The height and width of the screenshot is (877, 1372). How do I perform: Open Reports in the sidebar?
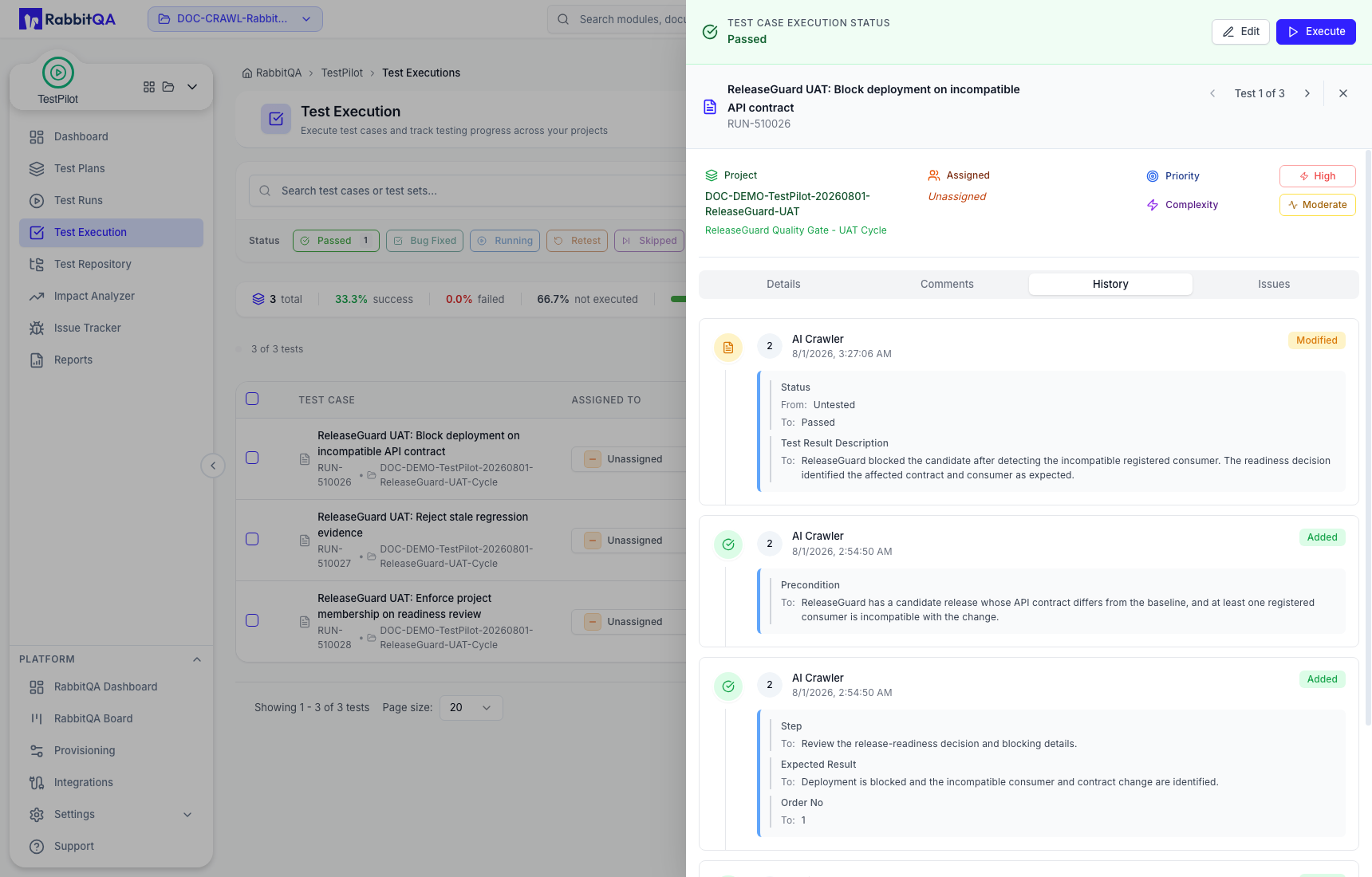tap(111, 360)
